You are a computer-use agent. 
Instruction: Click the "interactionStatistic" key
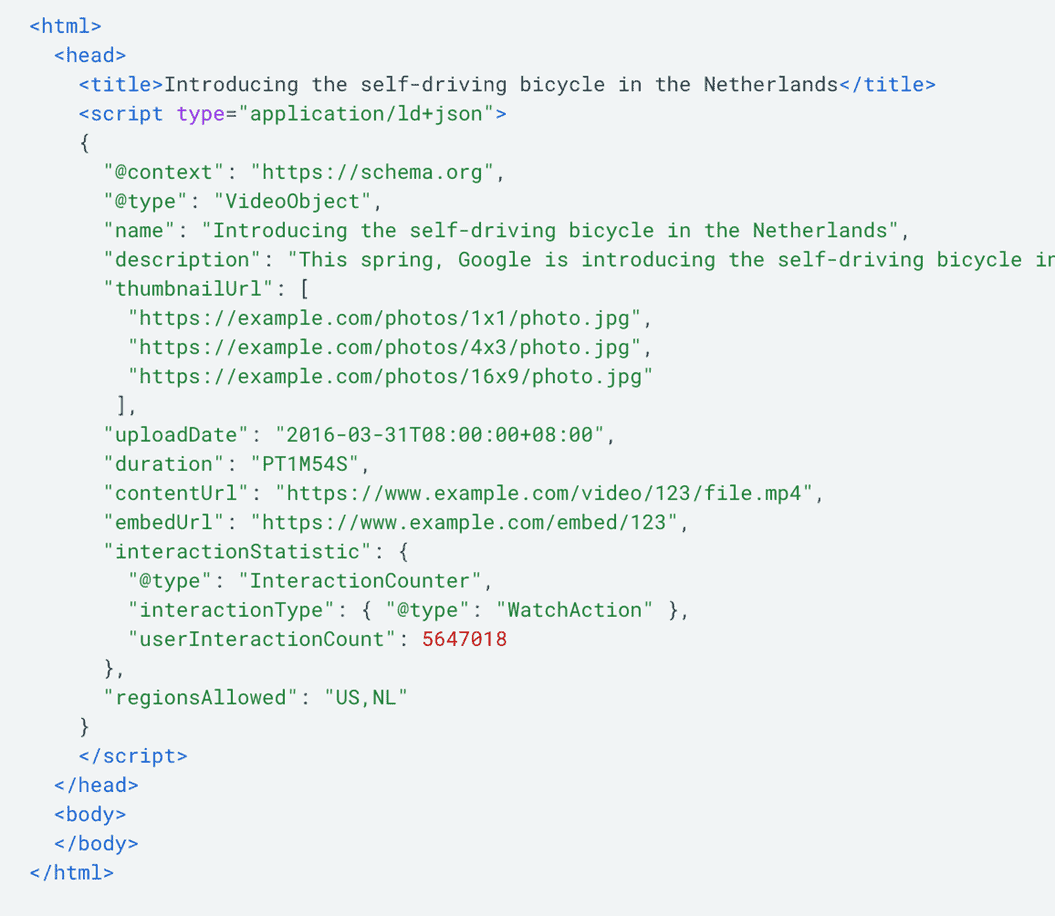coord(237,551)
